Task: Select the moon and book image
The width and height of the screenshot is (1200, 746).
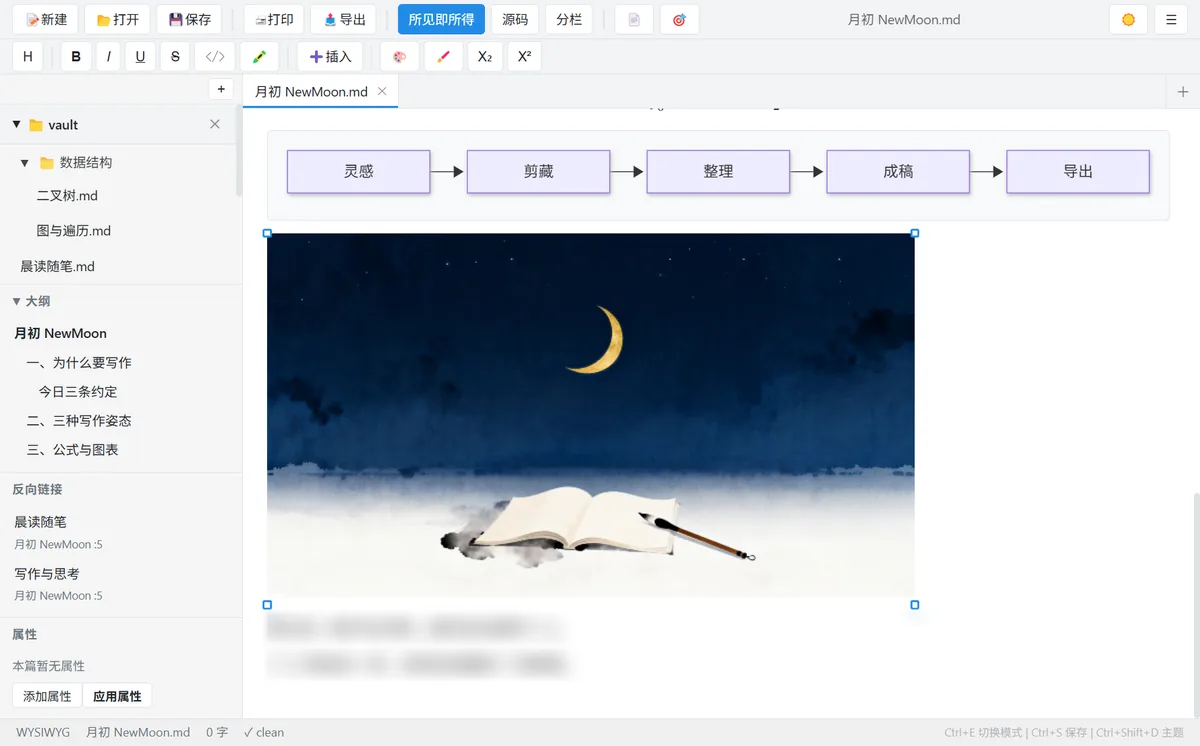Action: 591,416
